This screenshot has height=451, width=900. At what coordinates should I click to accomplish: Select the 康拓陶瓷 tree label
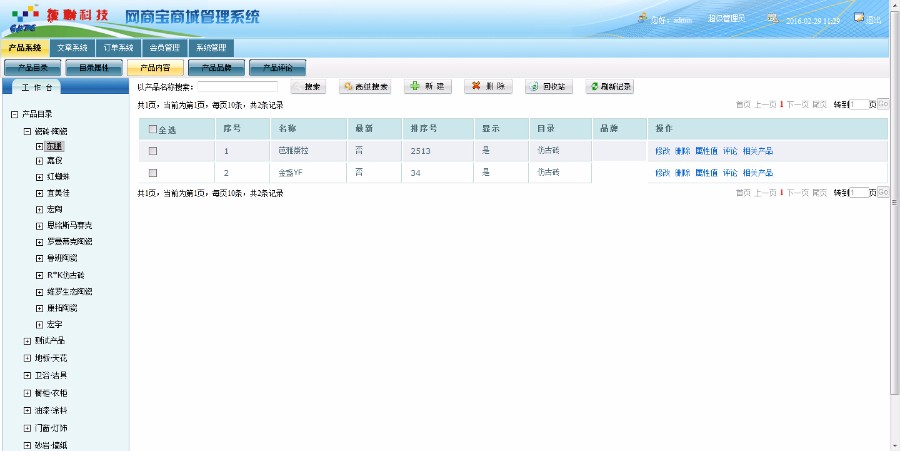click(x=62, y=308)
